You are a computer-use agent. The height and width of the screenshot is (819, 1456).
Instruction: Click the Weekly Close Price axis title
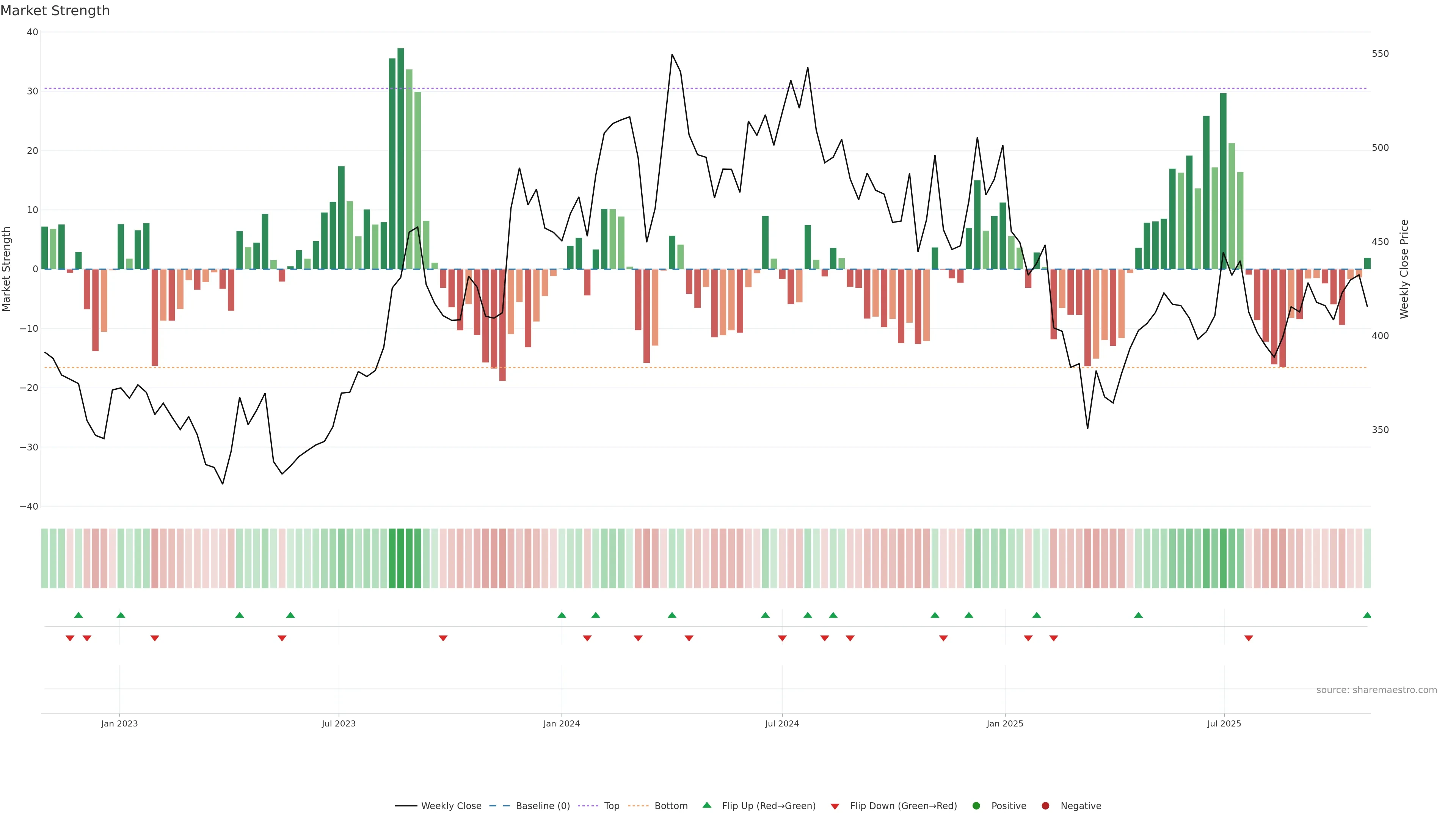pos(1404,269)
